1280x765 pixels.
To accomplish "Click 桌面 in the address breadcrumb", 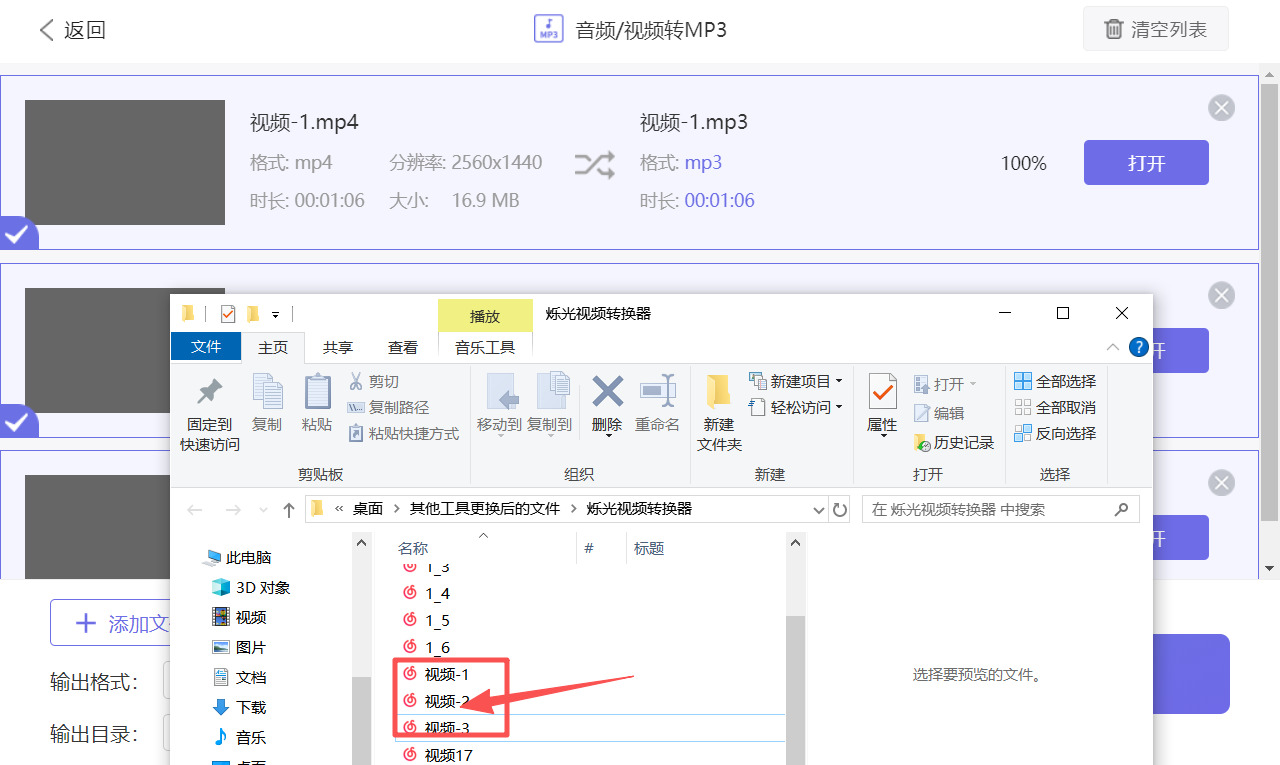I will tap(368, 509).
